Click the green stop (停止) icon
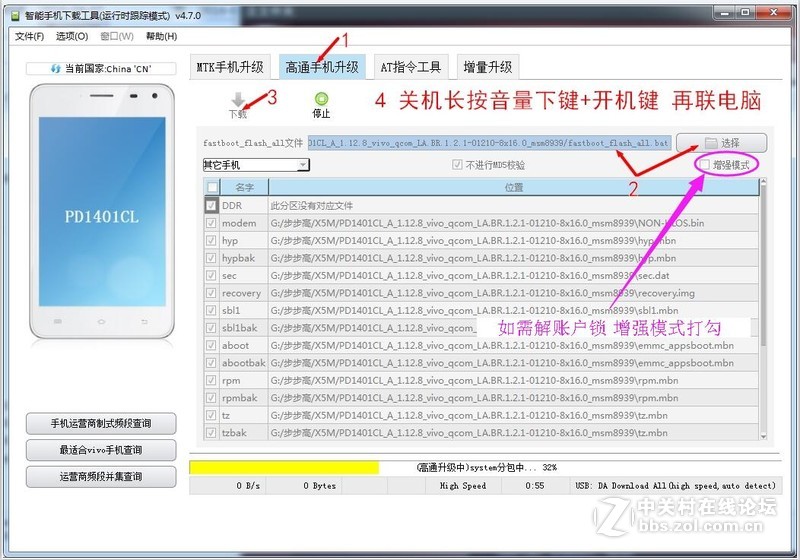This screenshot has width=800, height=560. click(321, 98)
